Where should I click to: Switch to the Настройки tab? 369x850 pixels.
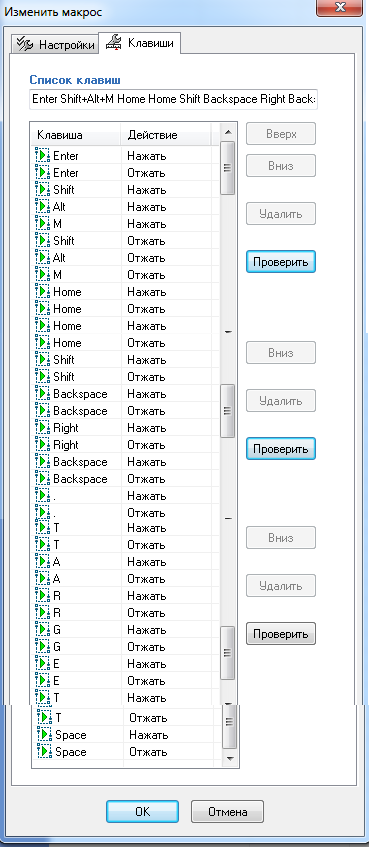pos(55,44)
